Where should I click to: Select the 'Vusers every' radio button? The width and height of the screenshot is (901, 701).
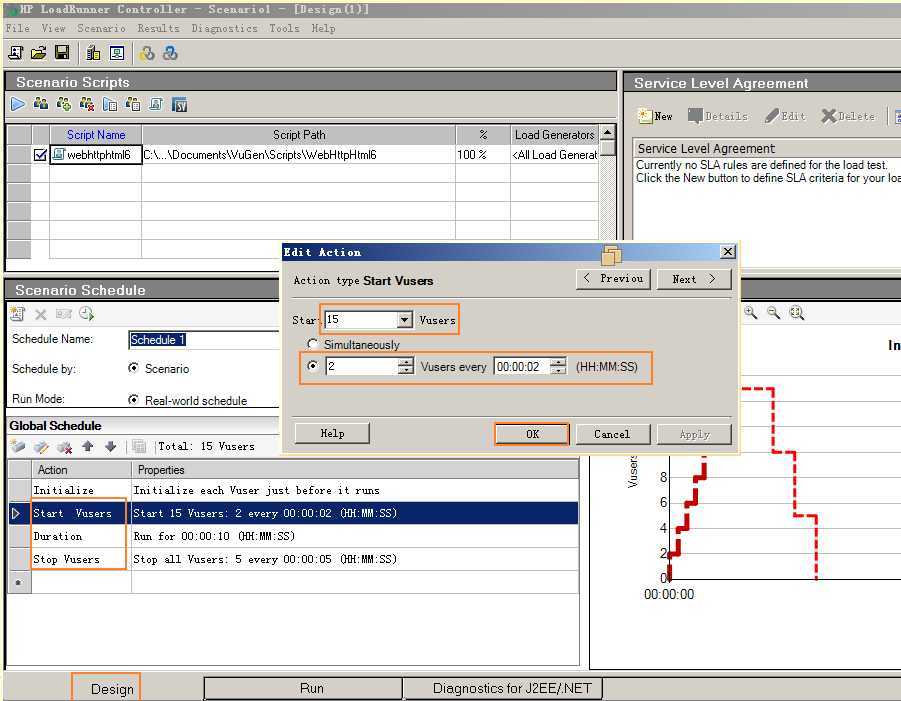tap(313, 366)
